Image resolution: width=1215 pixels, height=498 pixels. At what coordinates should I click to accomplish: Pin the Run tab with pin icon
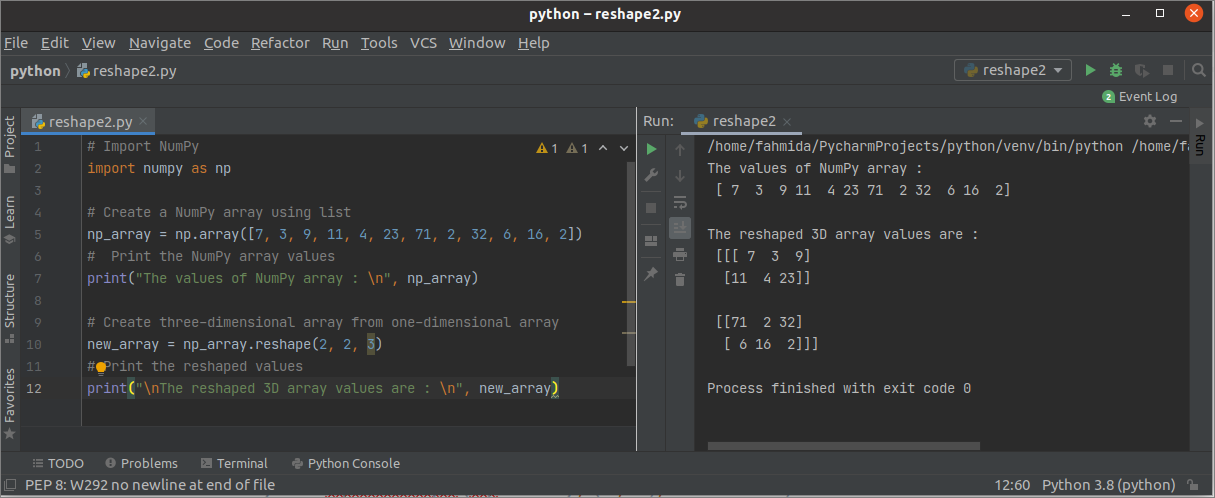(651, 272)
